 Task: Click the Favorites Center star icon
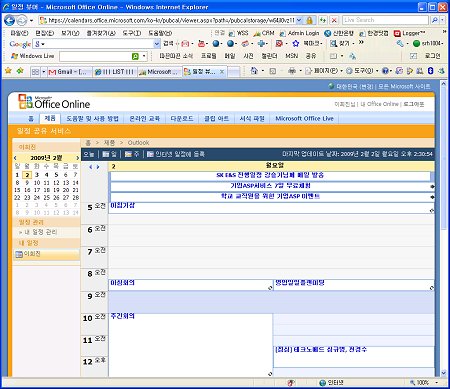click(x=8, y=71)
